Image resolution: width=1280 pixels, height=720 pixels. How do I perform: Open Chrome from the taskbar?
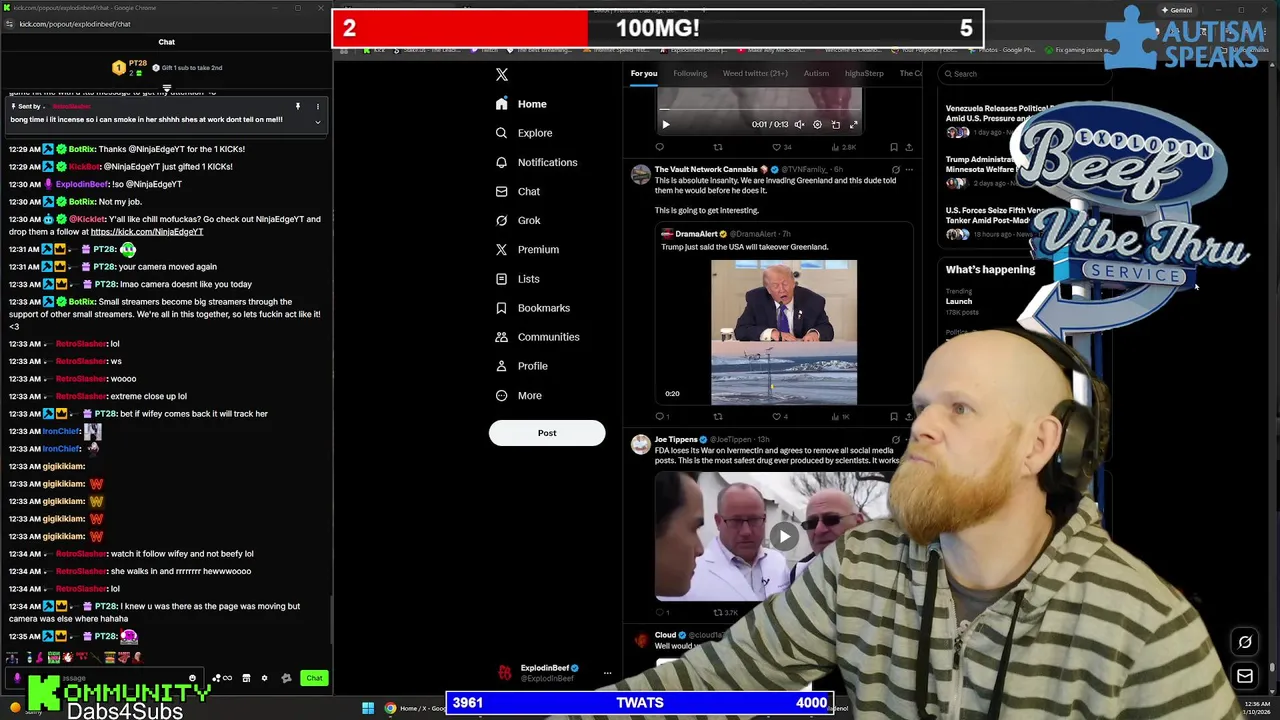pyautogui.click(x=390, y=708)
